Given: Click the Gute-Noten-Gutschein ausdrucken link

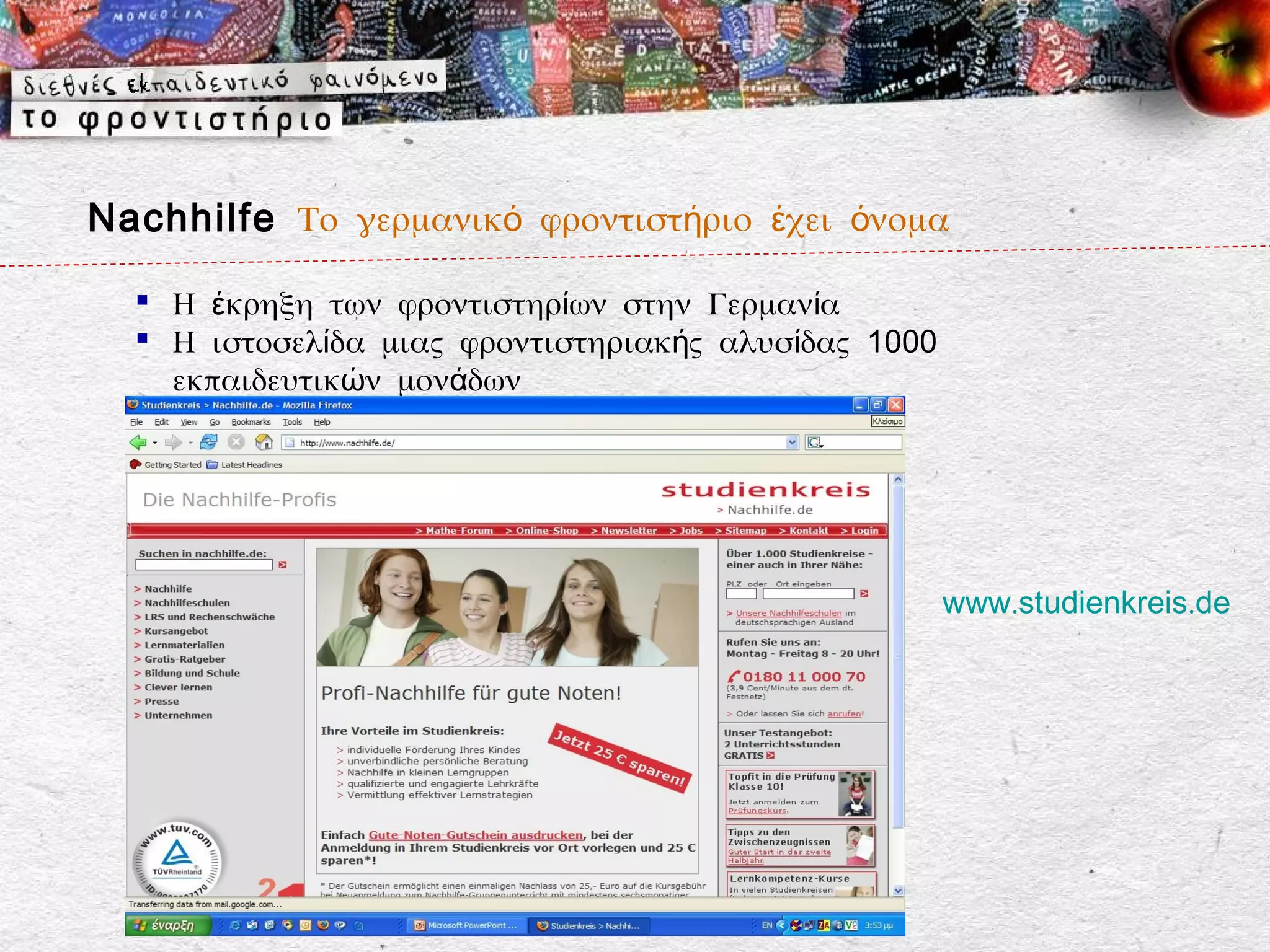Looking at the screenshot, I should tap(476, 835).
